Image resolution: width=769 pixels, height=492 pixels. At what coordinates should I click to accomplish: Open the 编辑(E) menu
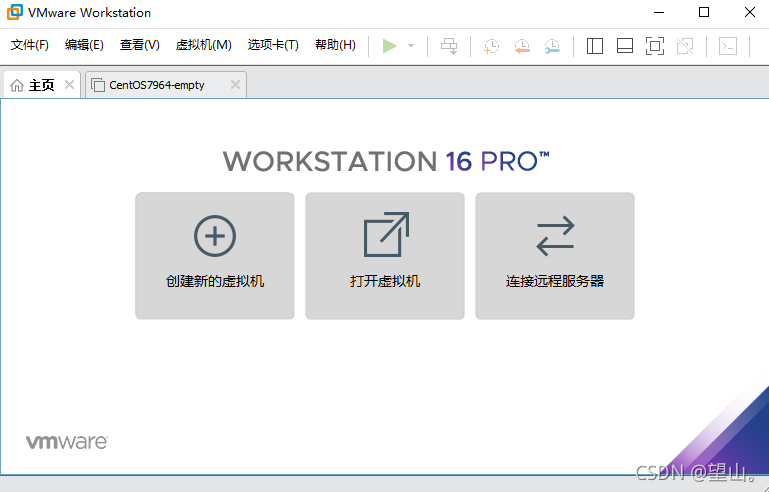coord(84,45)
